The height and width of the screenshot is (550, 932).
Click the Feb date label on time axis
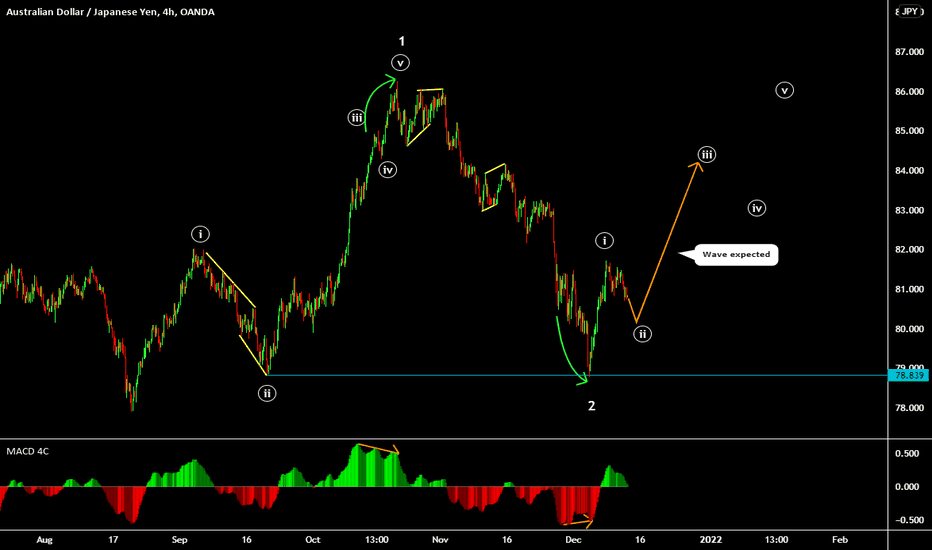pos(840,540)
